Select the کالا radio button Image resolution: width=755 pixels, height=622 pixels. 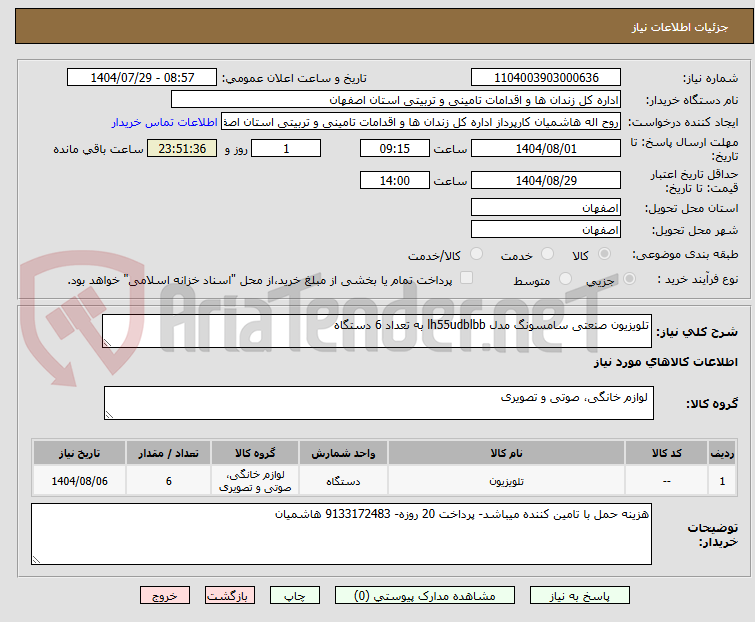point(604,254)
